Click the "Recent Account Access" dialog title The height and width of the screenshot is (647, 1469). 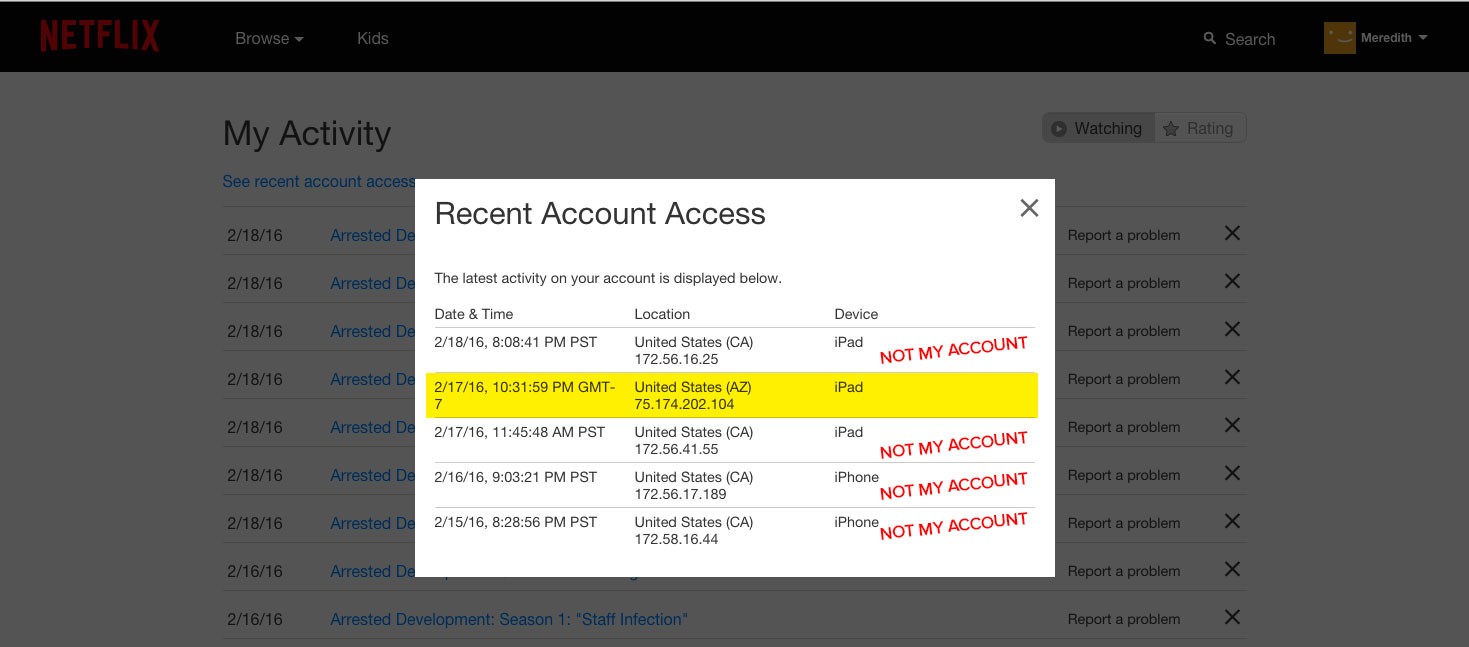click(x=600, y=213)
